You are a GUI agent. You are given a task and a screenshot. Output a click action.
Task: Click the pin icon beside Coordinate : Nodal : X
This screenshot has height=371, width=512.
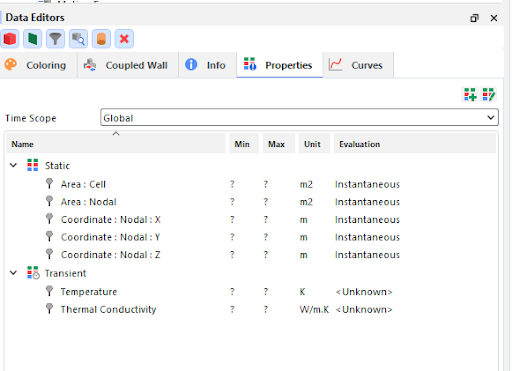[49, 219]
